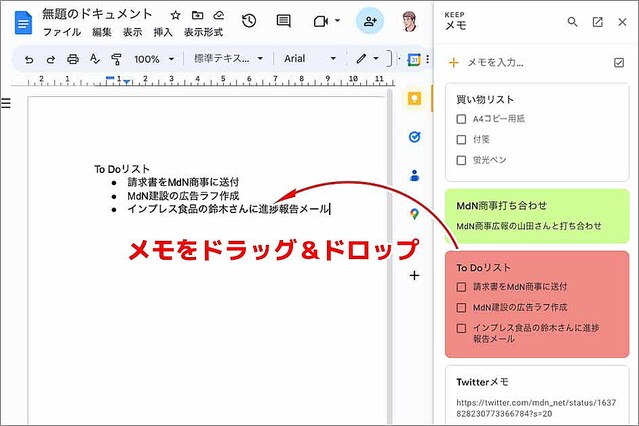Open the Google Tasks side panel icon
Viewport: 639px width, 426px height.
point(414,137)
